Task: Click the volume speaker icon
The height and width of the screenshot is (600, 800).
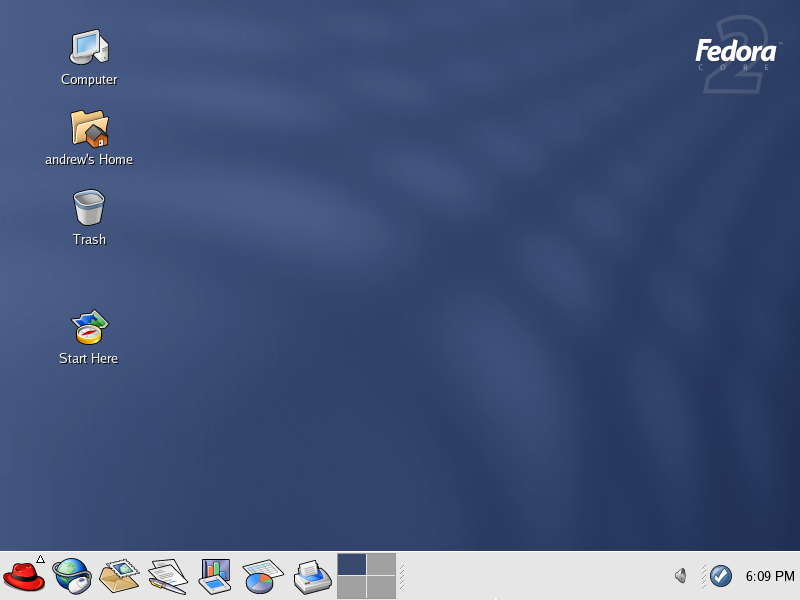Action: point(681,576)
